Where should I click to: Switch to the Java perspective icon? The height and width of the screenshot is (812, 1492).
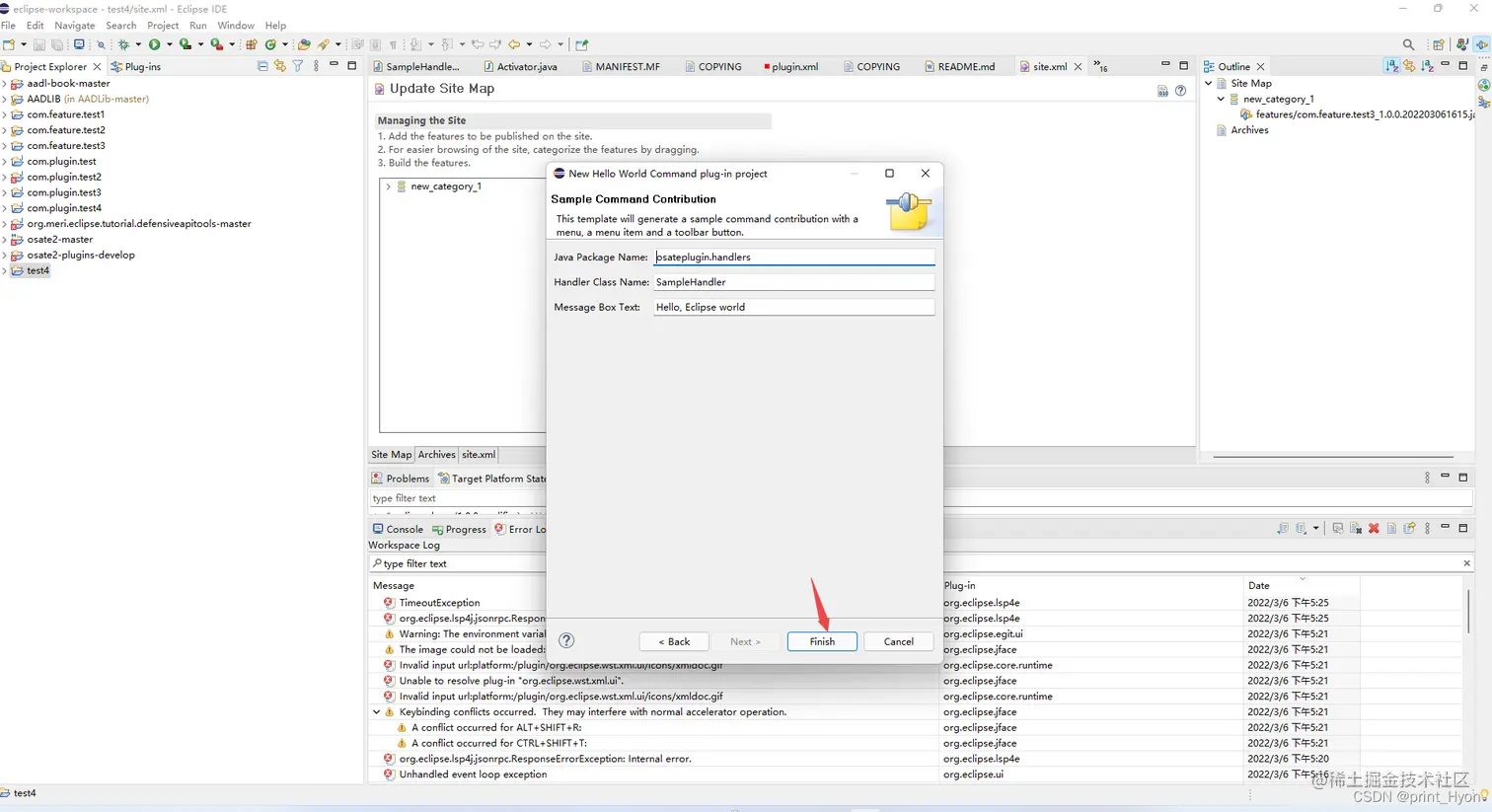(x=1462, y=44)
